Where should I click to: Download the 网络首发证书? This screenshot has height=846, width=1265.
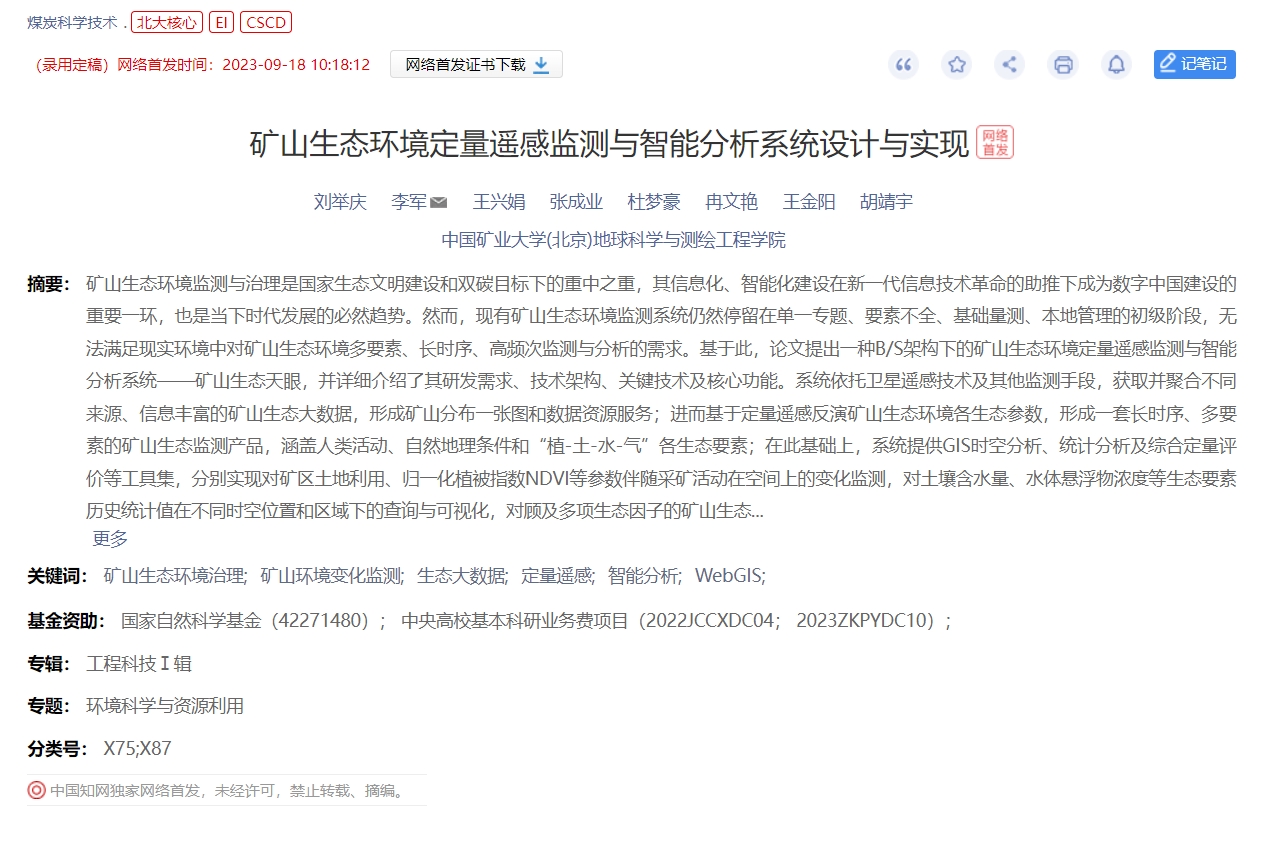click(x=476, y=65)
